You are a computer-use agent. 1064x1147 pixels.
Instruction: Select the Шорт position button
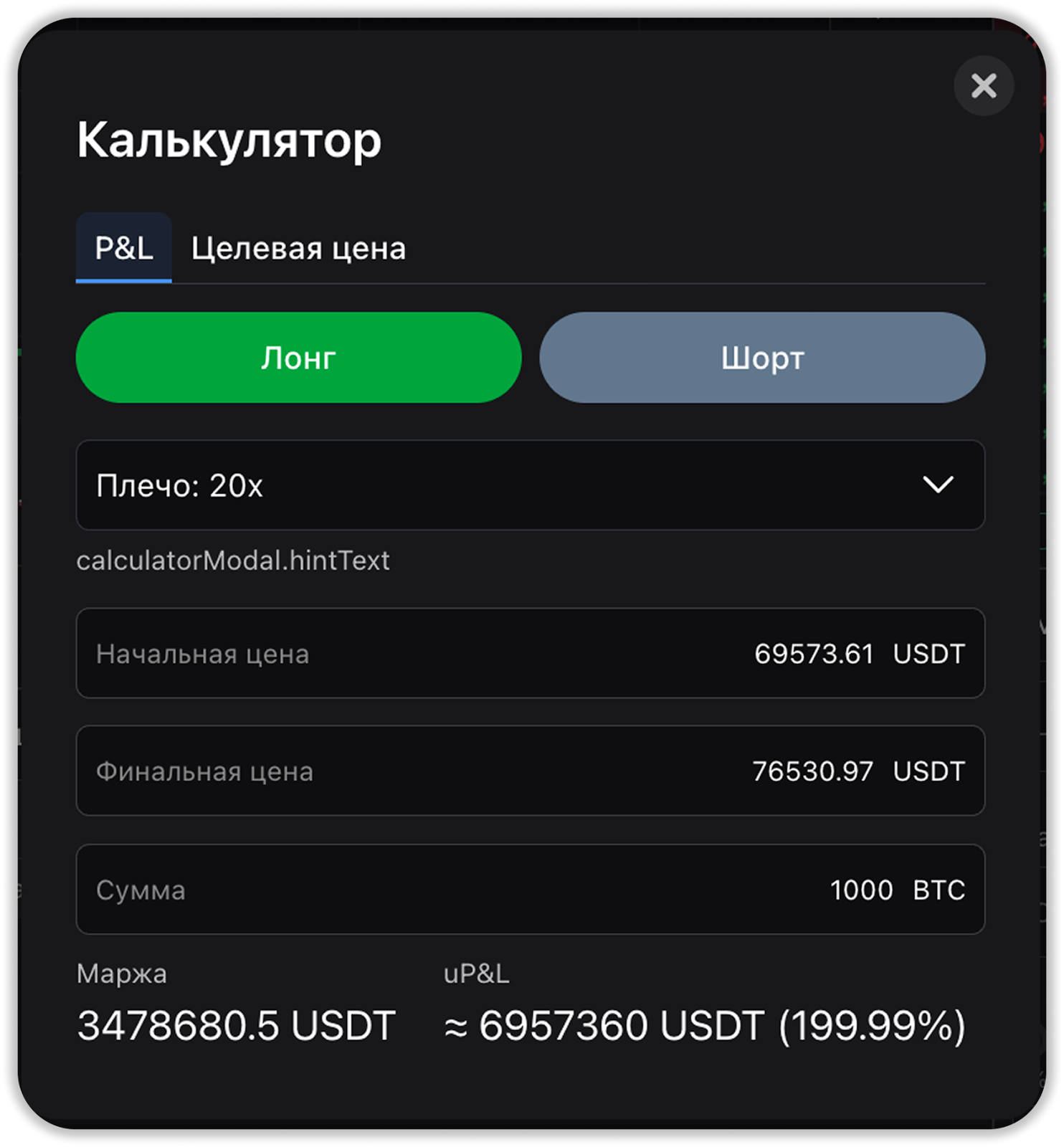[x=762, y=357]
